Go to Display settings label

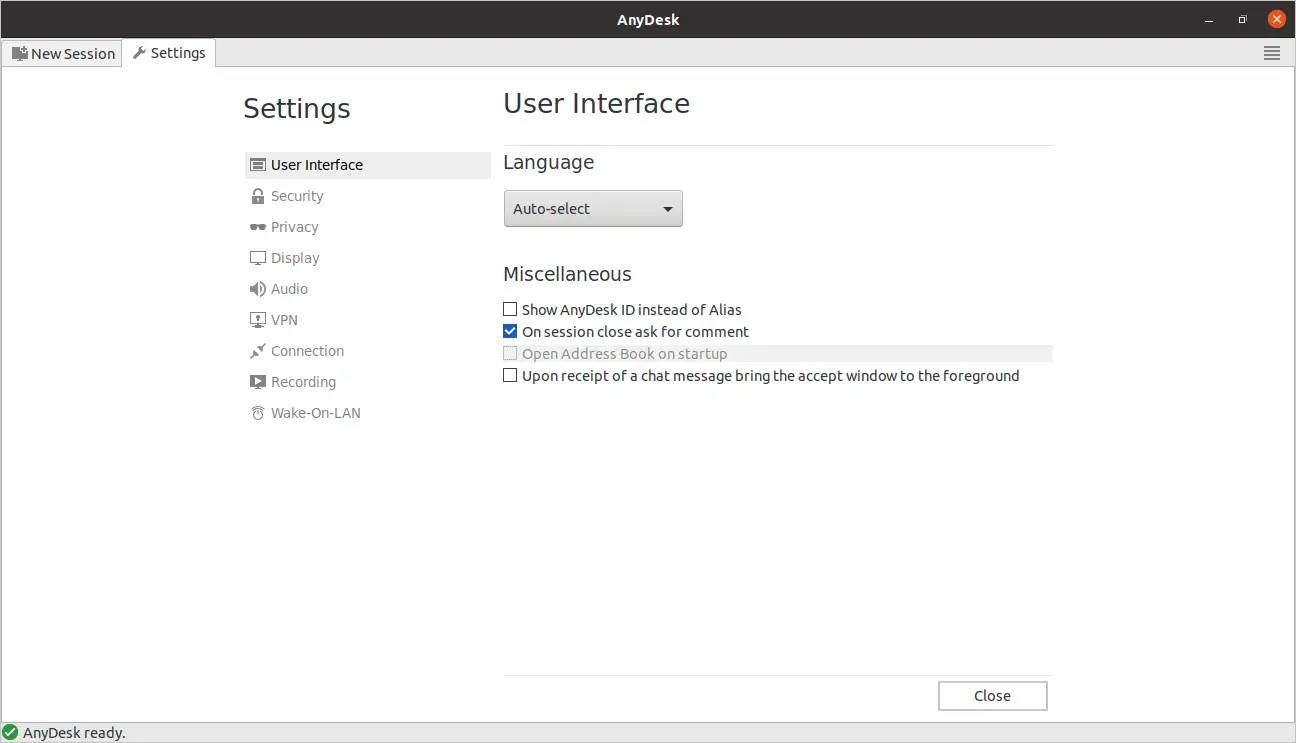pyautogui.click(x=295, y=258)
